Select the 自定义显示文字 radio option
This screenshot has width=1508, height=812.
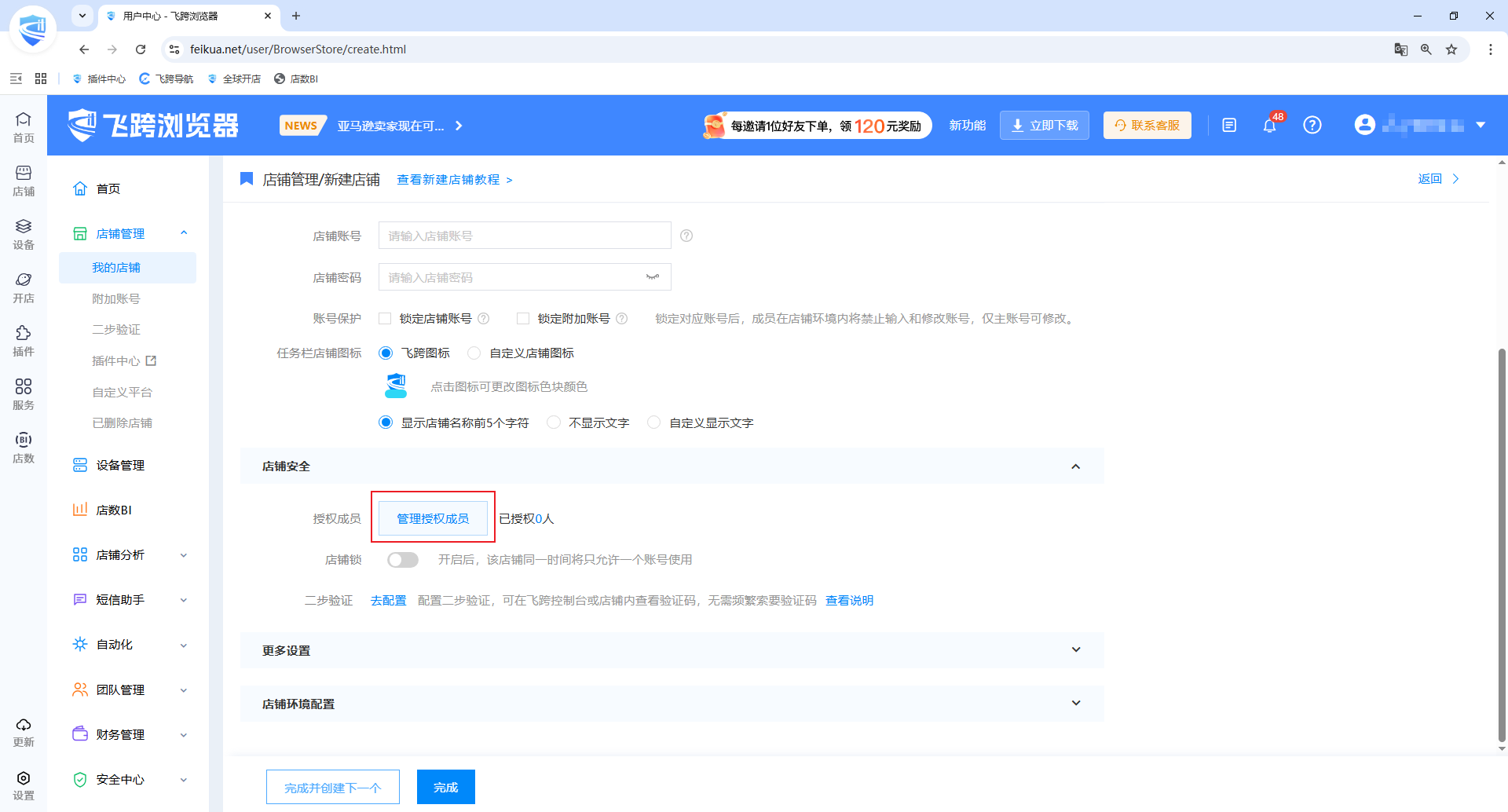(x=653, y=422)
